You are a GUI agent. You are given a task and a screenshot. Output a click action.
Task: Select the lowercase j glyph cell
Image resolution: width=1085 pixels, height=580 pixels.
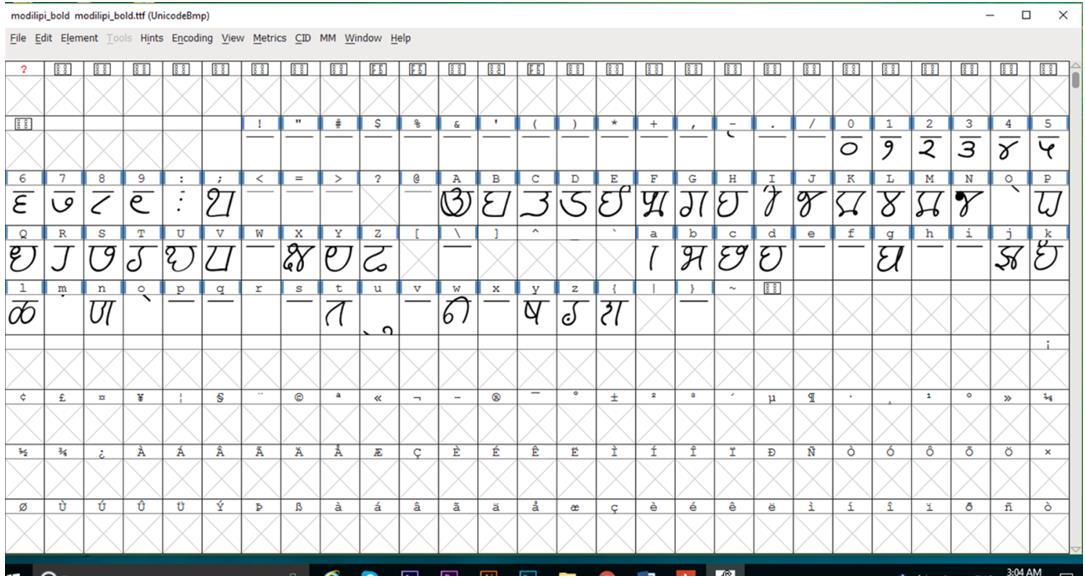[1010, 259]
